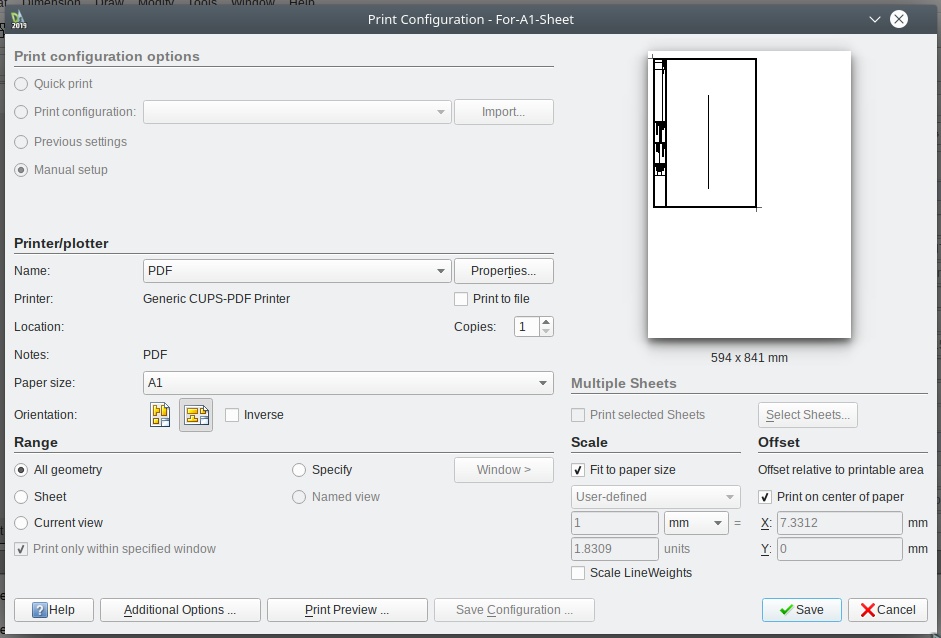
Task: Increase Copies with up arrow
Action: coord(546,322)
